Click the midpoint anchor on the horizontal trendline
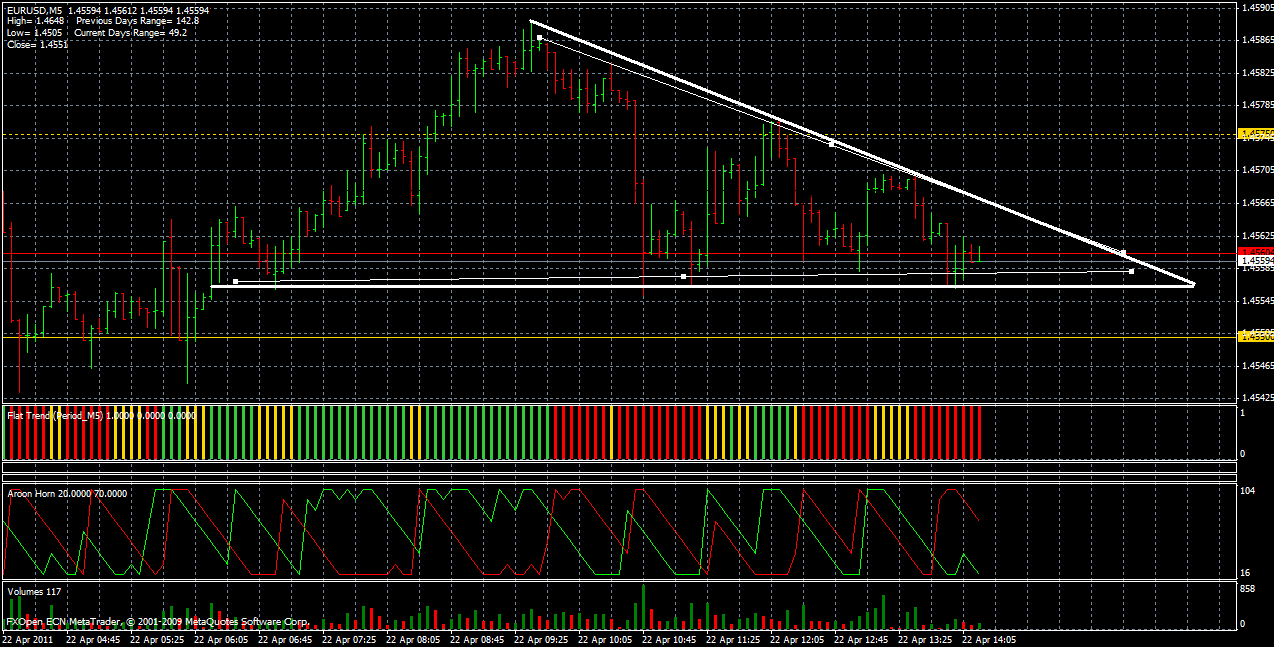 point(681,276)
